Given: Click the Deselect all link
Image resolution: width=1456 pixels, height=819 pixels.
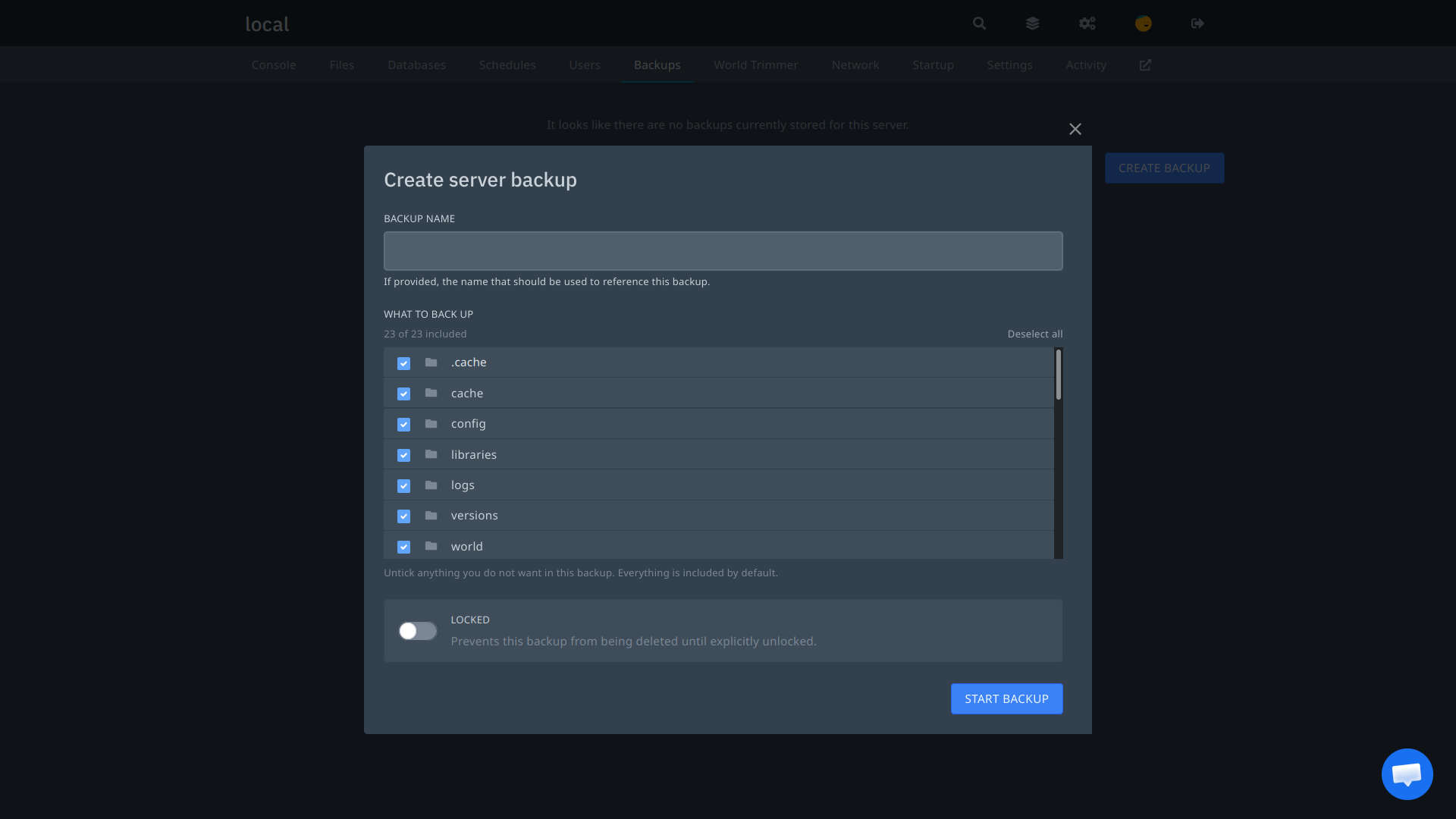Looking at the screenshot, I should (x=1035, y=334).
